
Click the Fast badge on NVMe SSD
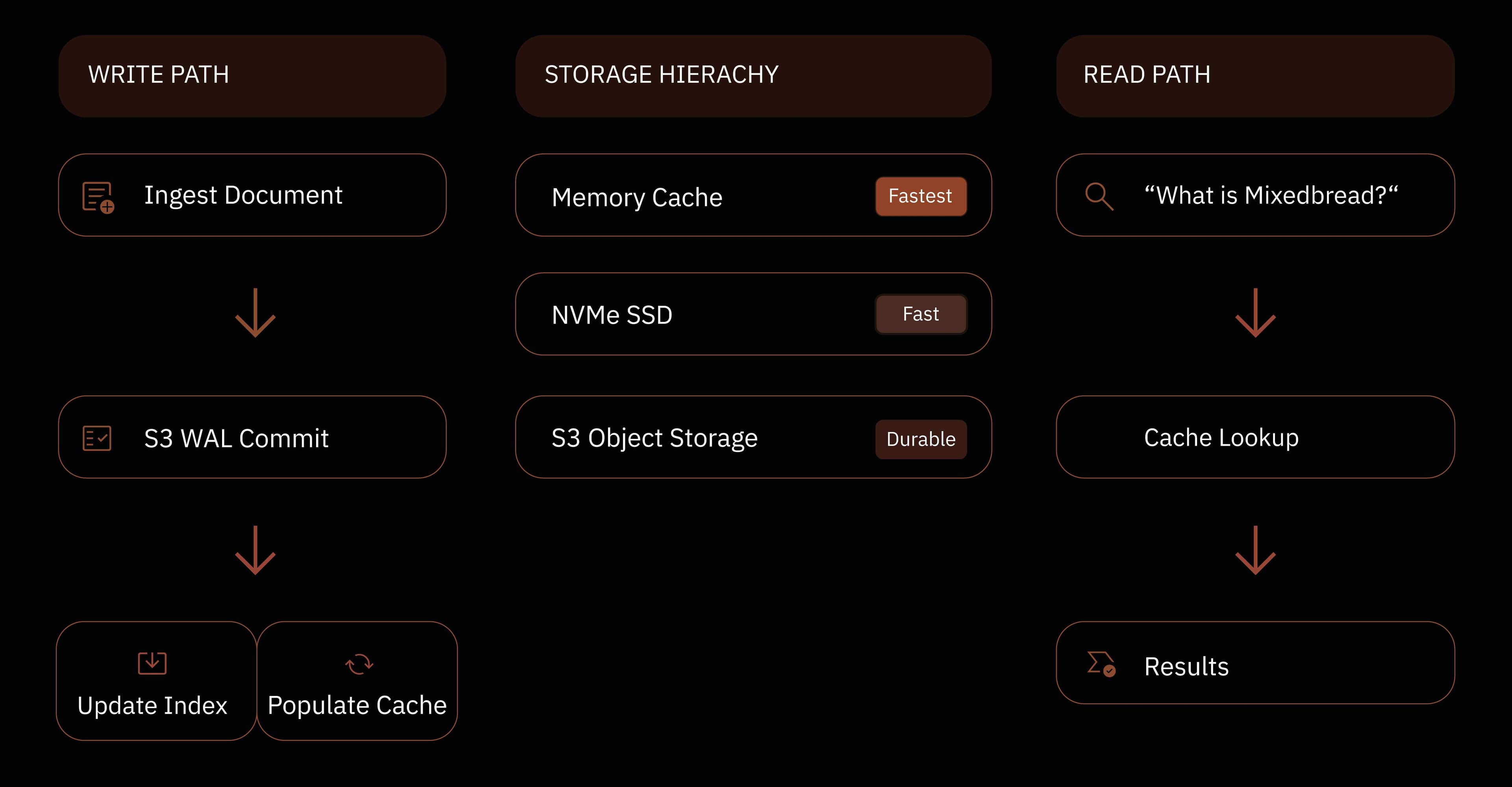tap(920, 314)
